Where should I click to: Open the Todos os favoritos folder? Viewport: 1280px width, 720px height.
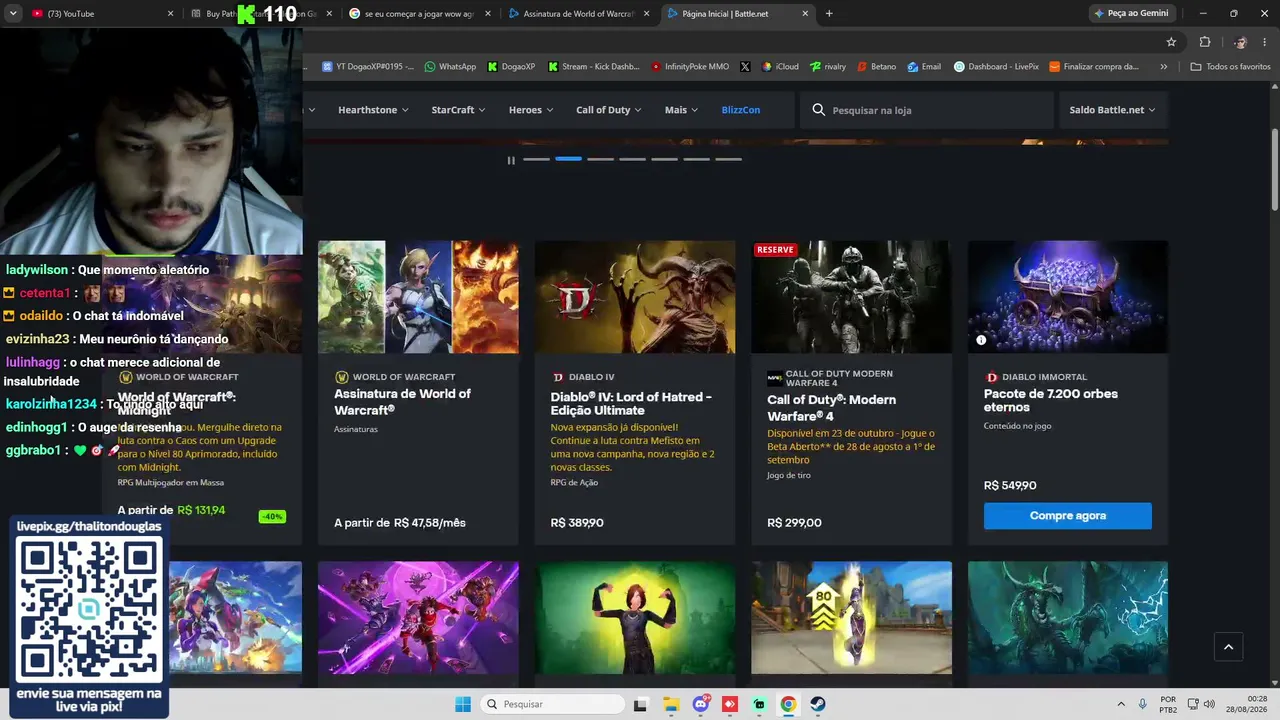(1230, 67)
